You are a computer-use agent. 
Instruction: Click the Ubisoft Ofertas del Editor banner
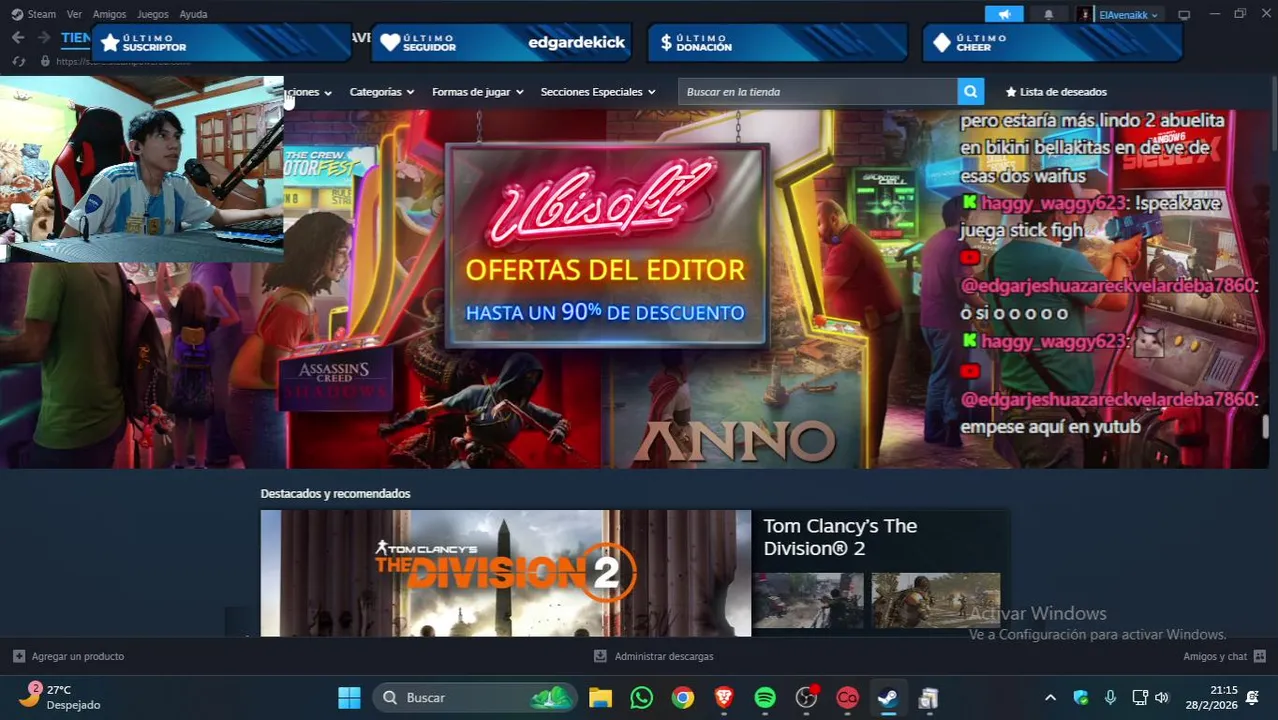pos(607,246)
